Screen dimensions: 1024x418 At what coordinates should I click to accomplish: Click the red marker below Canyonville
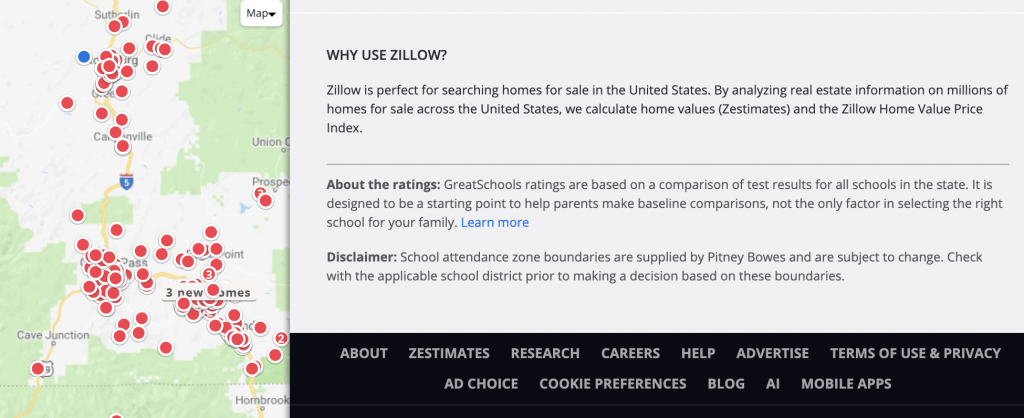(x=123, y=146)
